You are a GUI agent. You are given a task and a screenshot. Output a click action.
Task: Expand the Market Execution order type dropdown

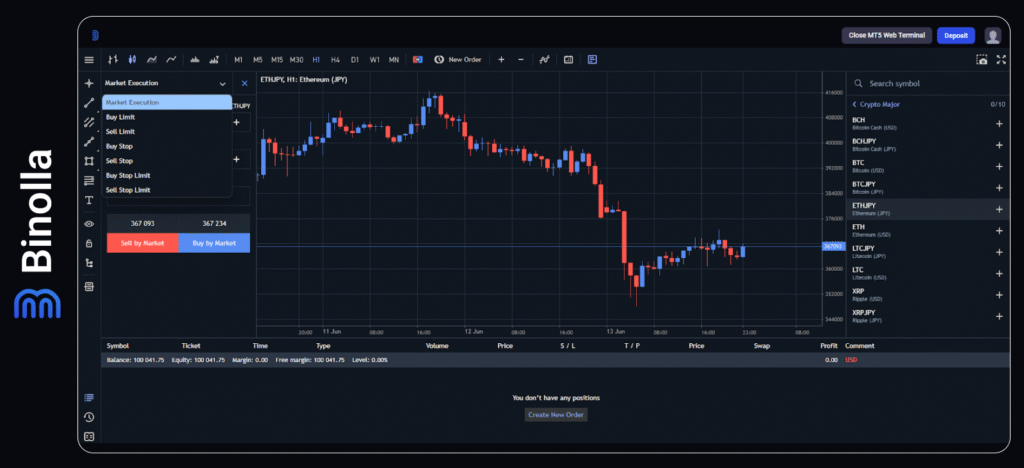pos(222,84)
